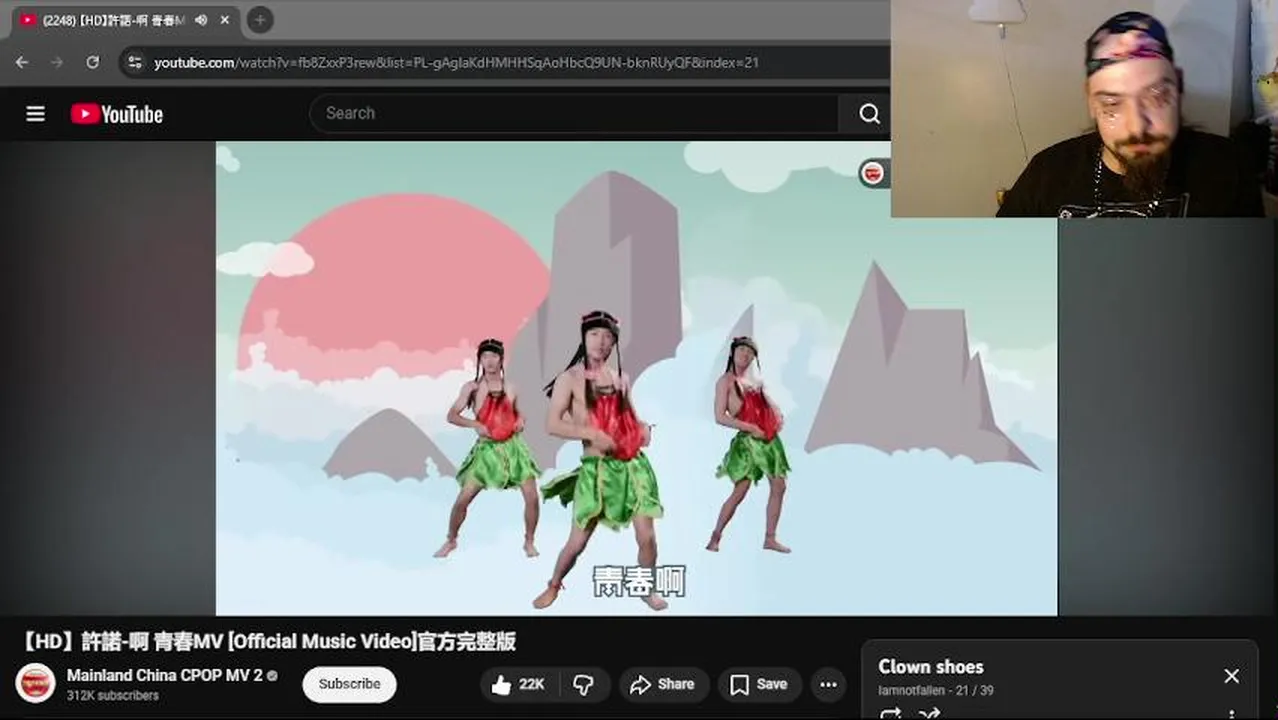Open Mainland China CPOP MV 2 channel avatar
This screenshot has width=1278, height=720.
[x=35, y=683]
